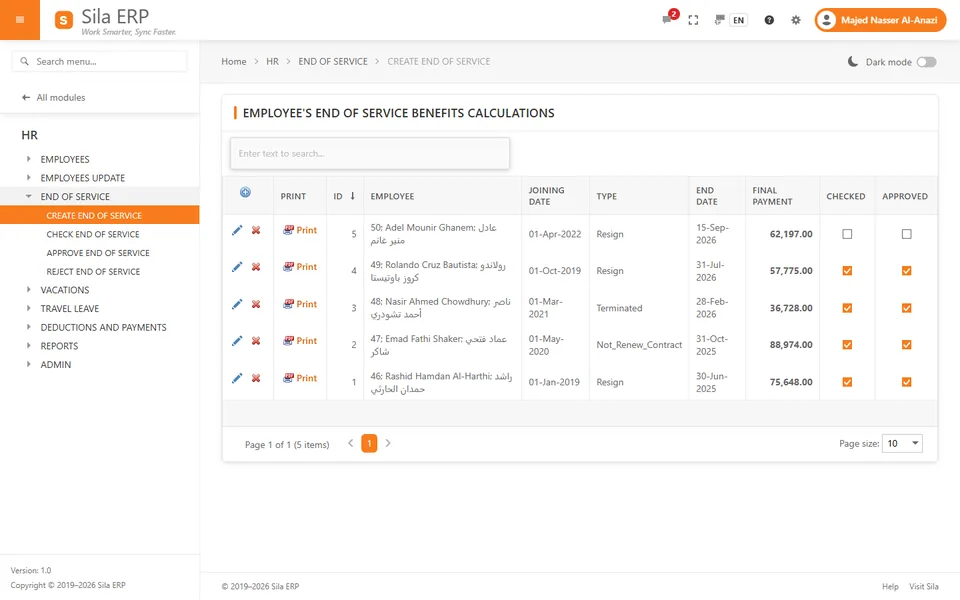Open the chat notifications icon
The height and width of the screenshot is (600, 960).
pos(667,20)
